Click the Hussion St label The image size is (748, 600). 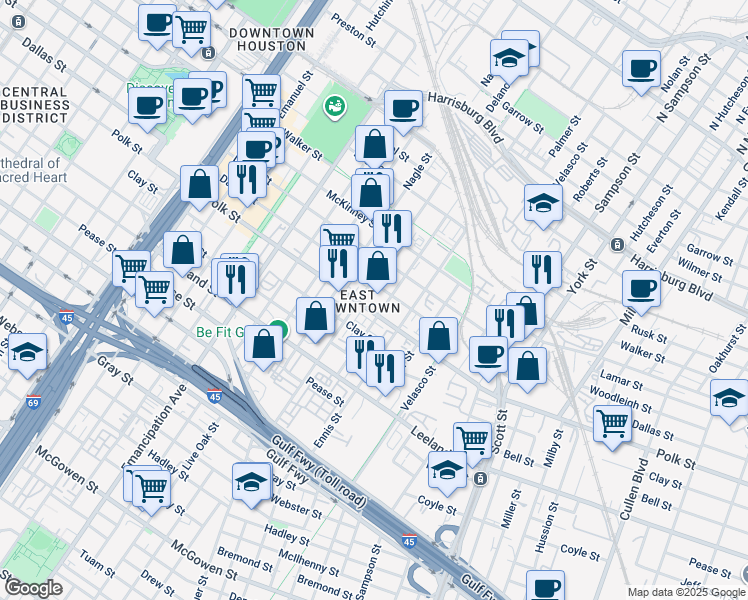coord(546,528)
